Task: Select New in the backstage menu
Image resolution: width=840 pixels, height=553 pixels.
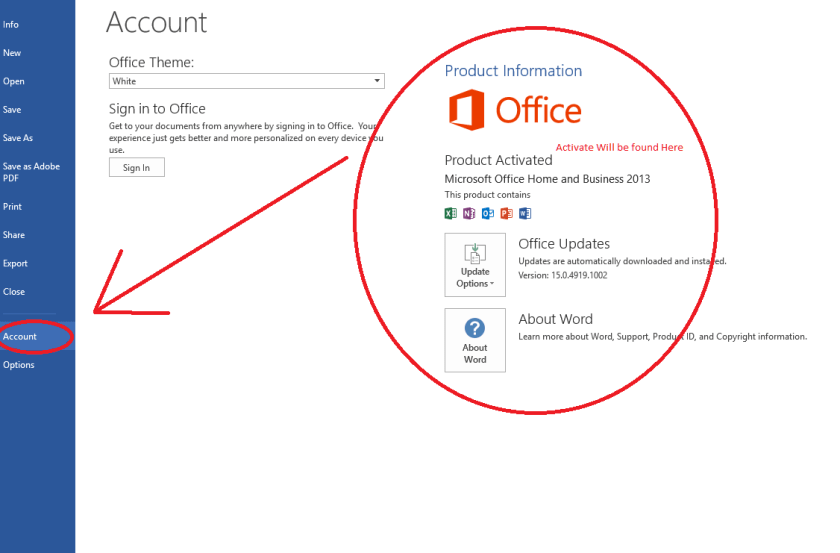Action: coord(12,53)
